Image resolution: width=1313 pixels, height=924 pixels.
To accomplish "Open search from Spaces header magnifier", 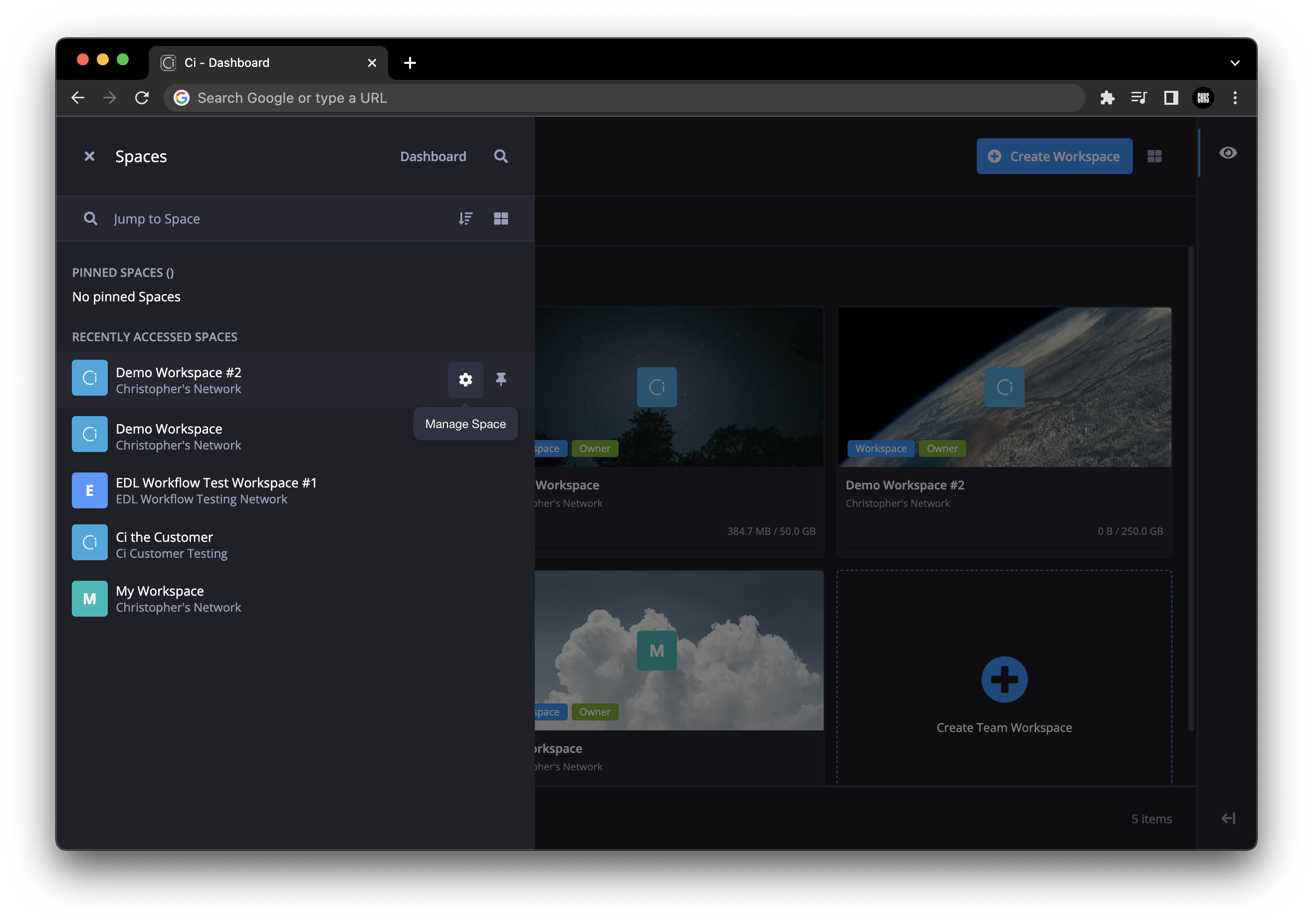I will pyautogui.click(x=501, y=156).
